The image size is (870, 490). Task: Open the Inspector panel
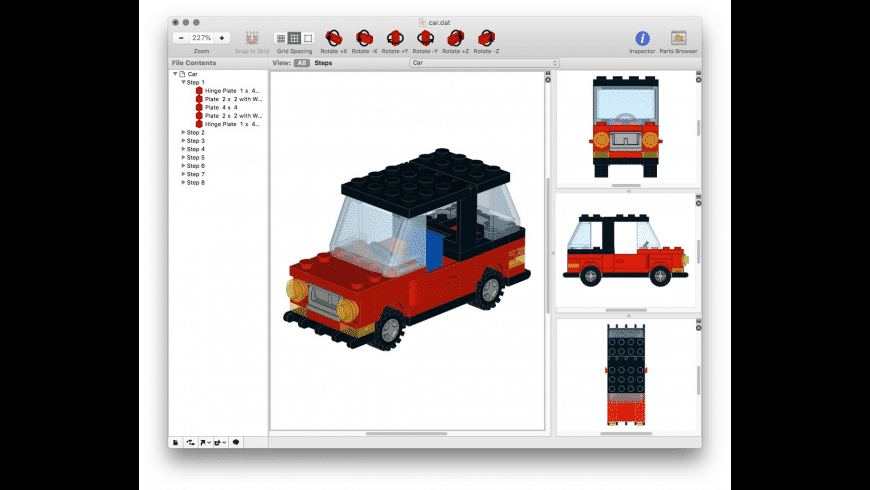pos(642,38)
